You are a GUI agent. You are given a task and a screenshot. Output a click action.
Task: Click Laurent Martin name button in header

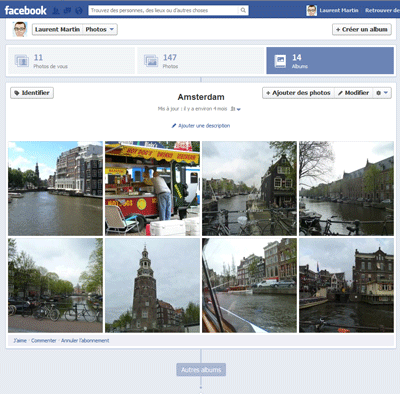coord(57,29)
